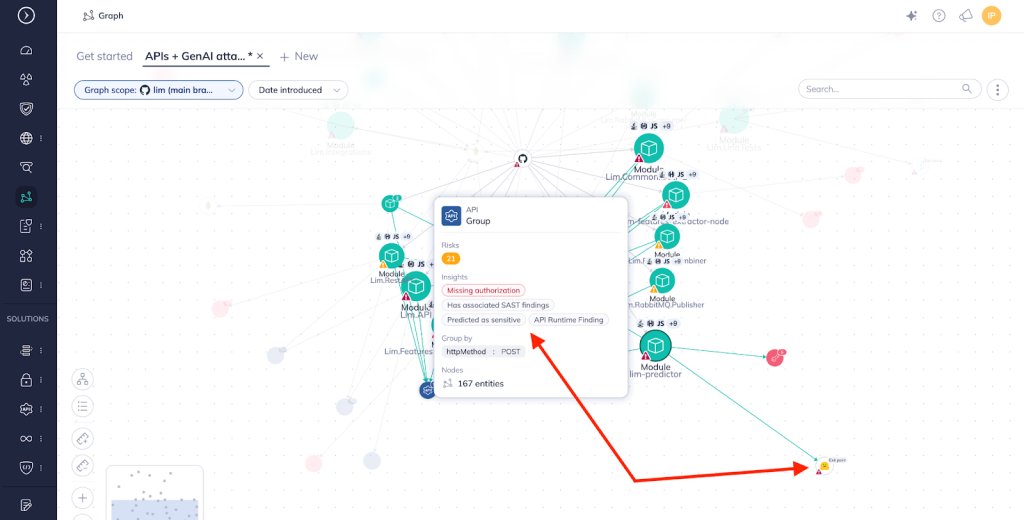Viewport: 1024px width, 520px height.
Task: Open the Graph scope dropdown
Action: [158, 90]
